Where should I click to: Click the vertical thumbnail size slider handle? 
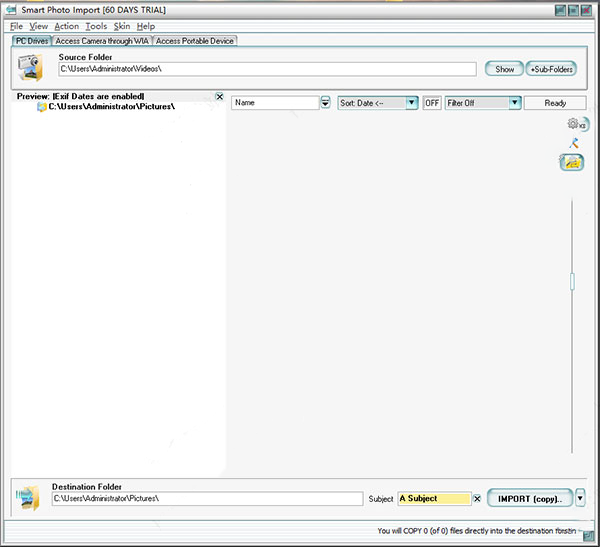pyautogui.click(x=572, y=281)
